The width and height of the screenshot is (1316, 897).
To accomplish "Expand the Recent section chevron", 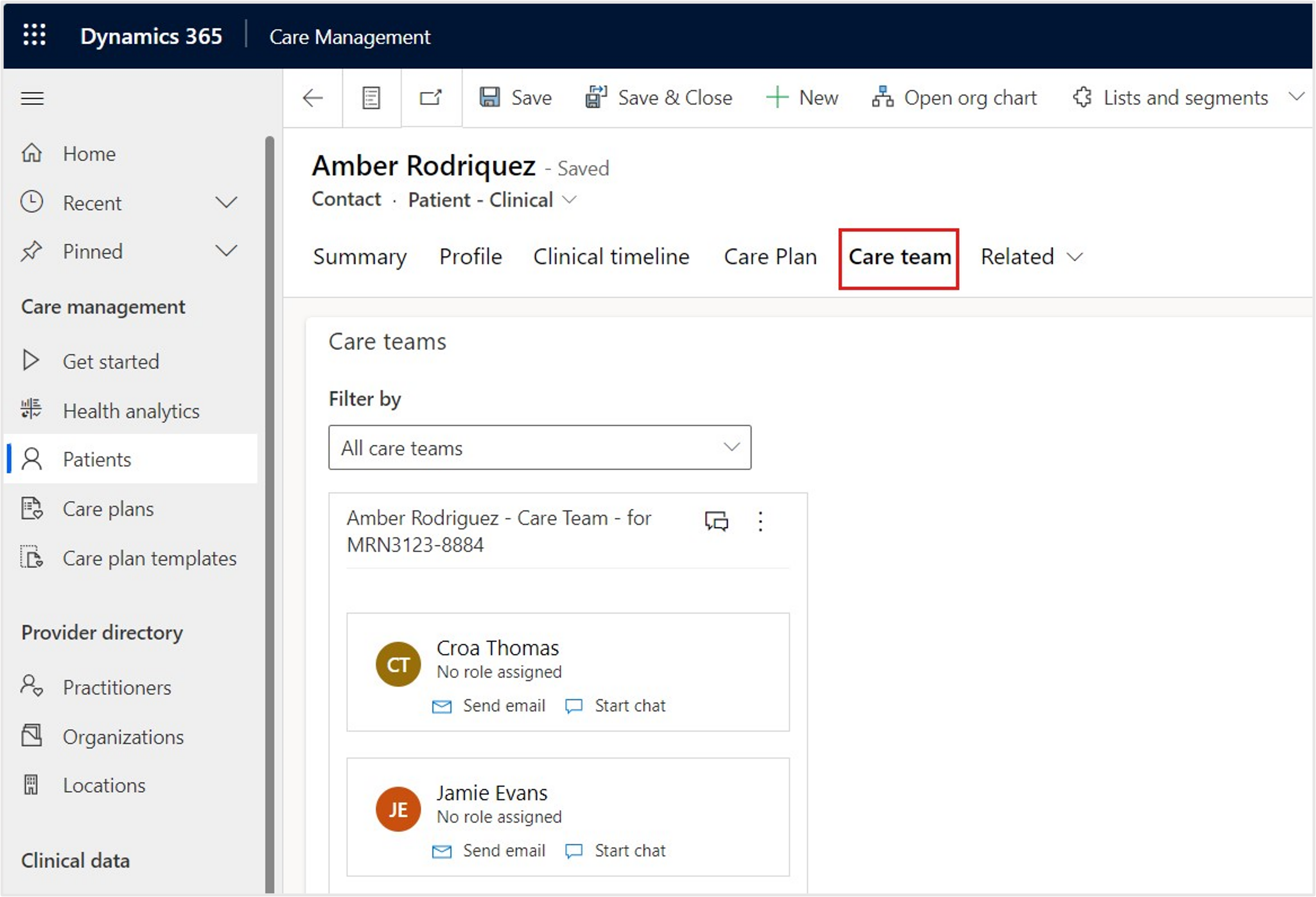I will tap(226, 202).
